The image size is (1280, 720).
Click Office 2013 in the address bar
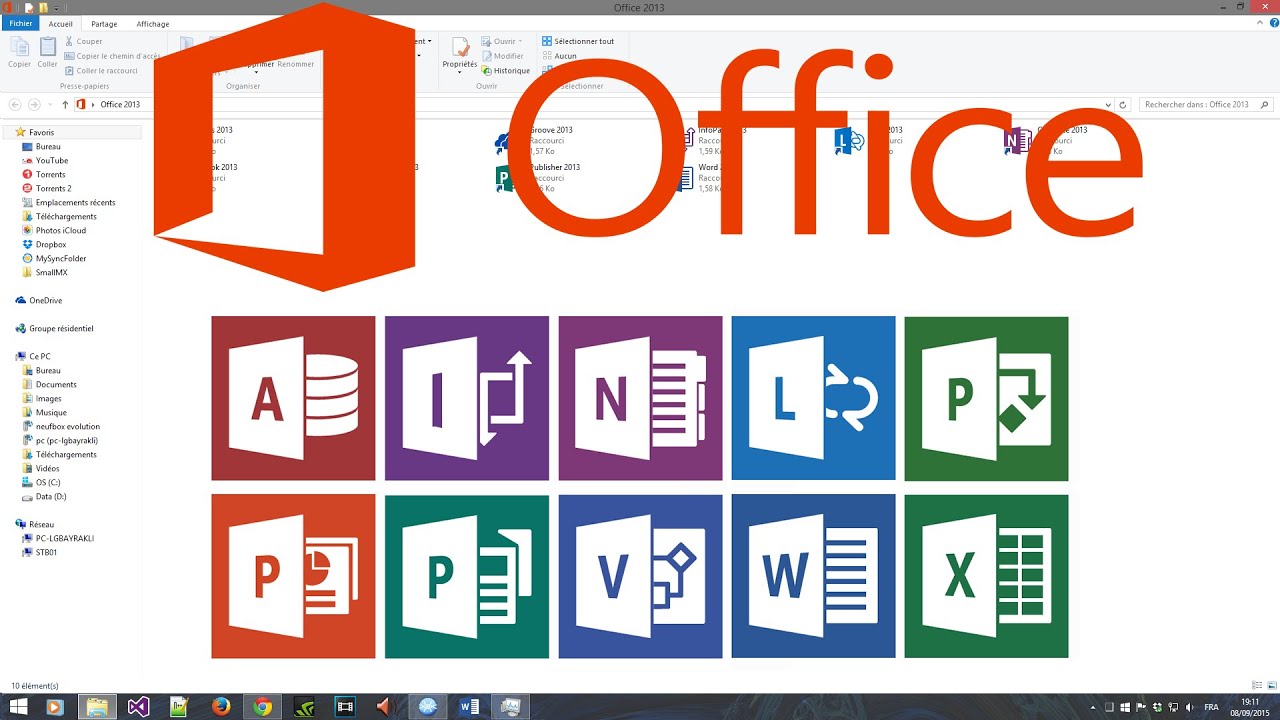pos(120,104)
